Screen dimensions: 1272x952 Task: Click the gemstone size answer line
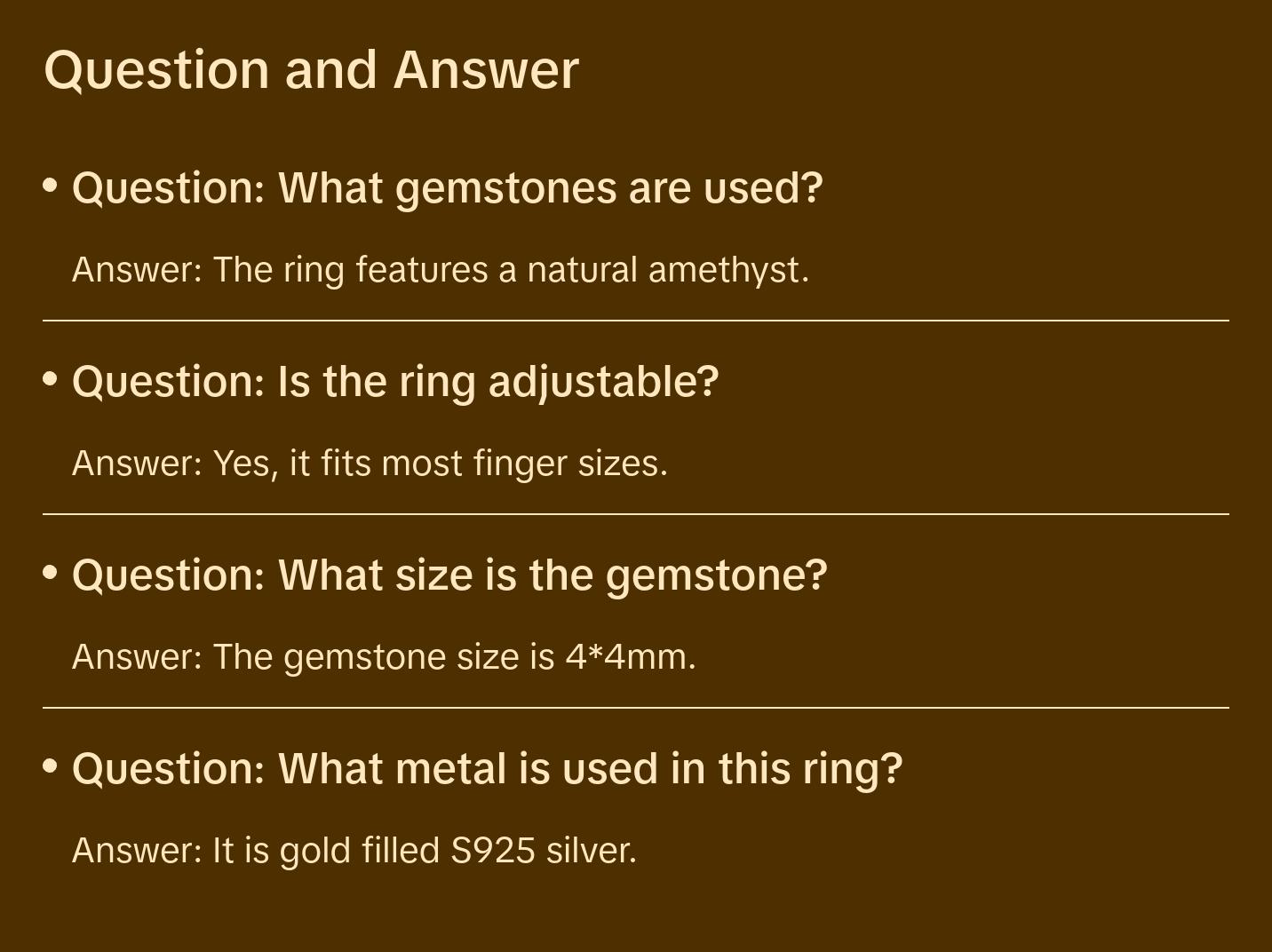point(384,657)
